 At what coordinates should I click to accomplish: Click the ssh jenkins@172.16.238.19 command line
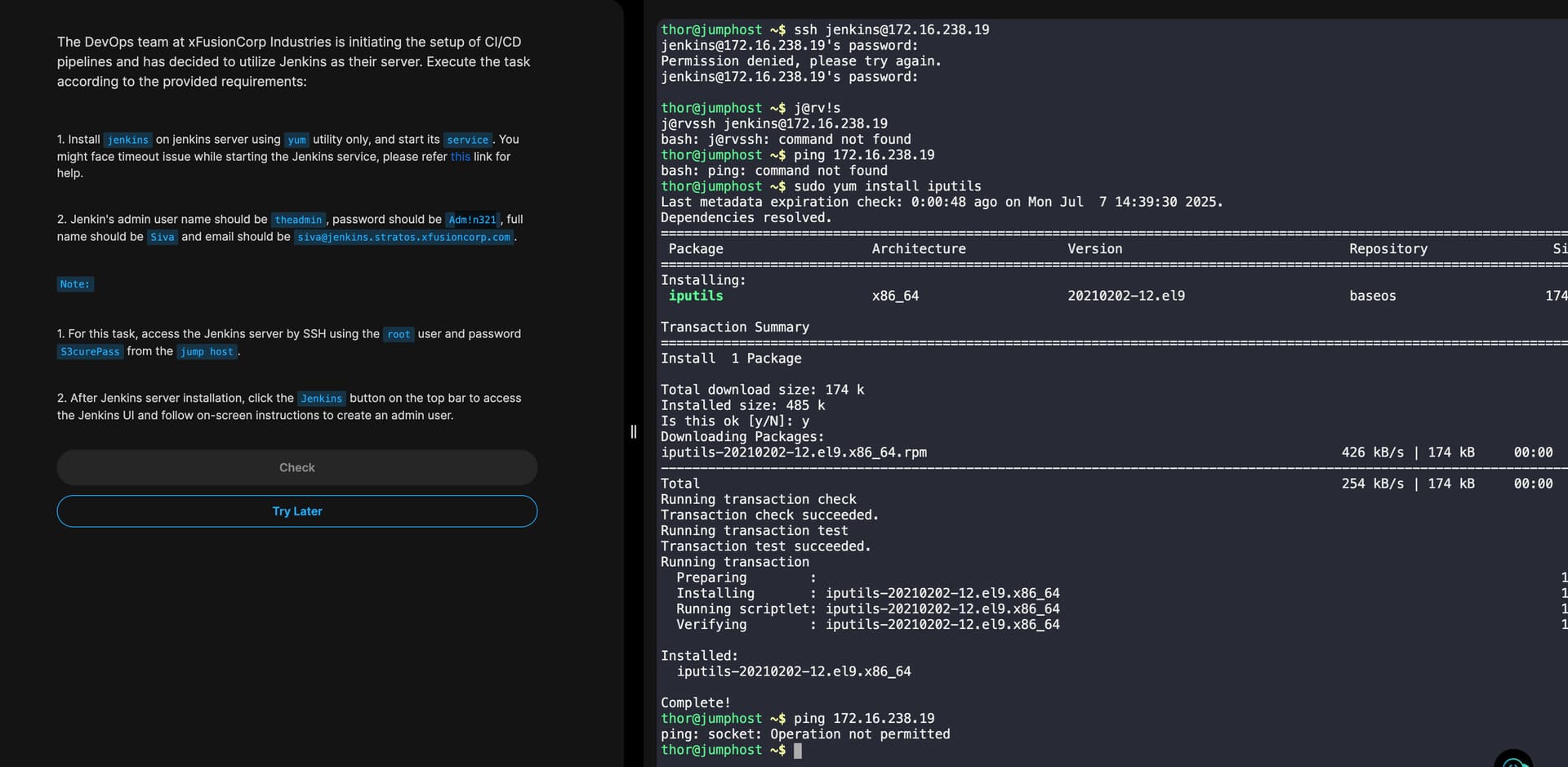pos(891,29)
